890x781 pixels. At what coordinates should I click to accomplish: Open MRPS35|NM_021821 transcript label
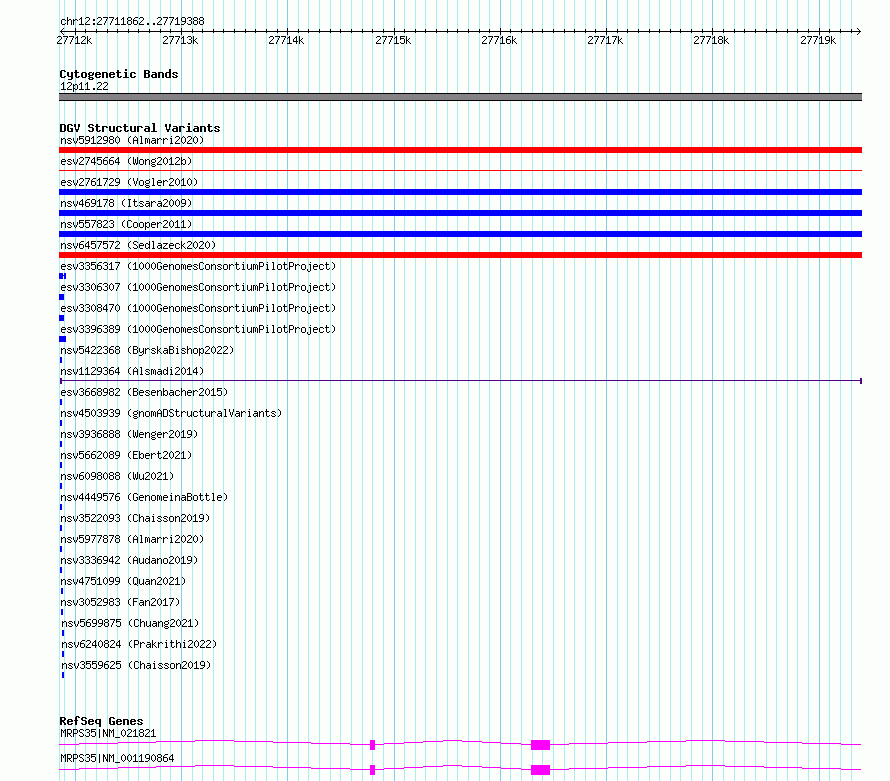(108, 733)
